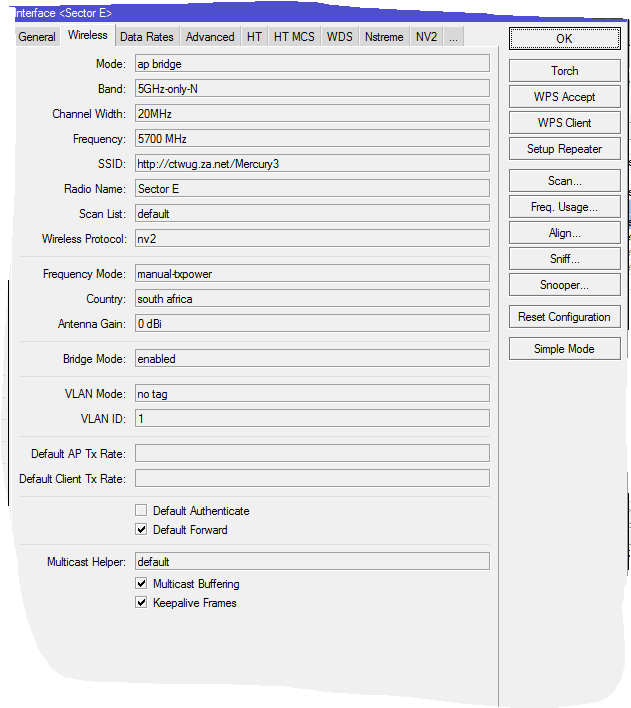Click the OK button
Screen dimensions: 631x708
pos(564,39)
